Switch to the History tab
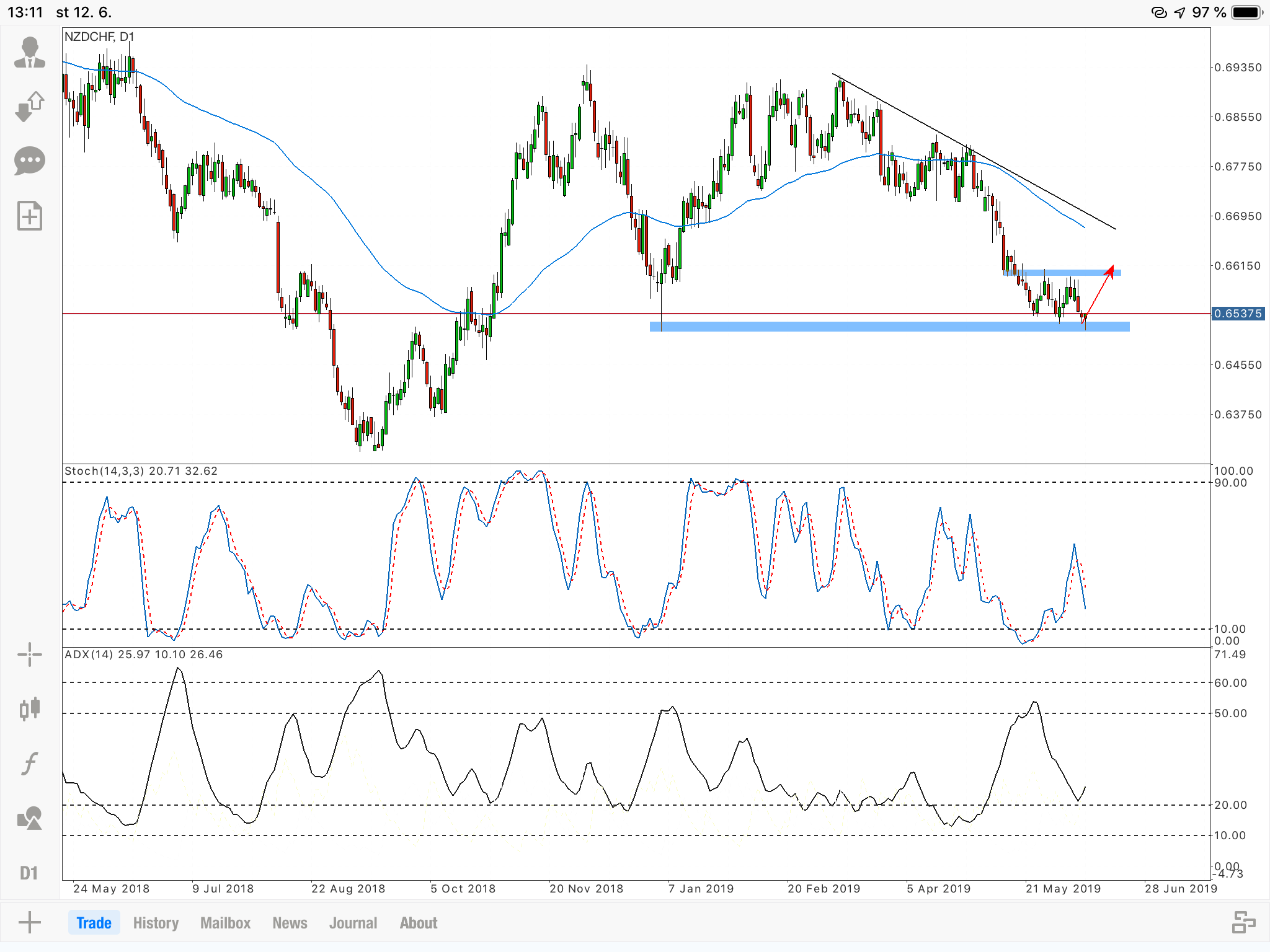 (156, 923)
